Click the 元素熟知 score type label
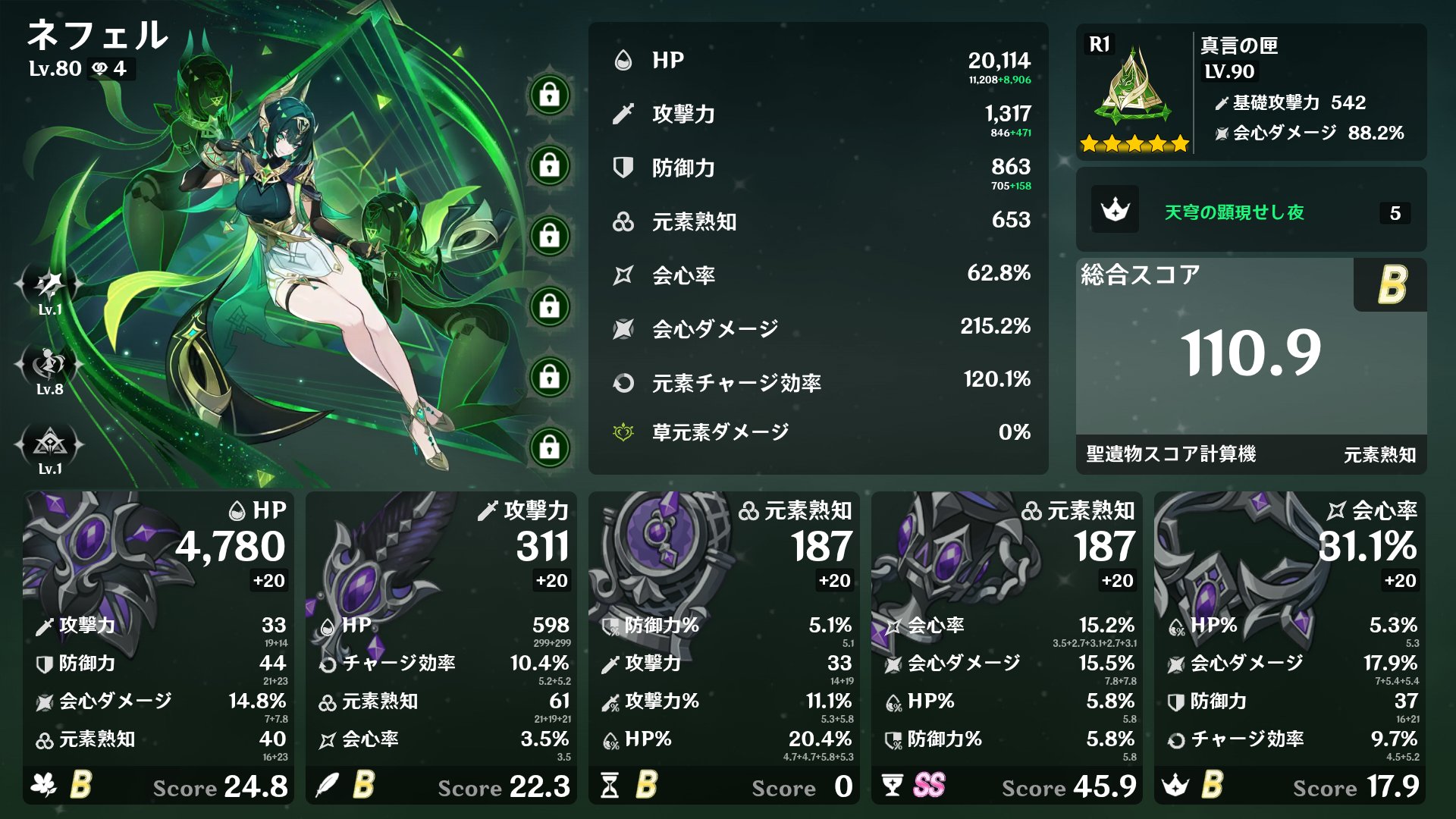This screenshot has height=819, width=1456. pyautogui.click(x=1379, y=455)
